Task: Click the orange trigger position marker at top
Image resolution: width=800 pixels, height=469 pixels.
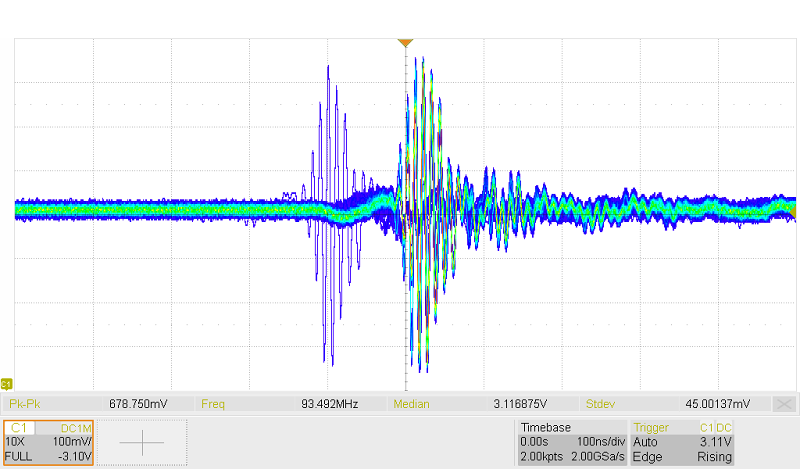Action: pyautogui.click(x=405, y=43)
